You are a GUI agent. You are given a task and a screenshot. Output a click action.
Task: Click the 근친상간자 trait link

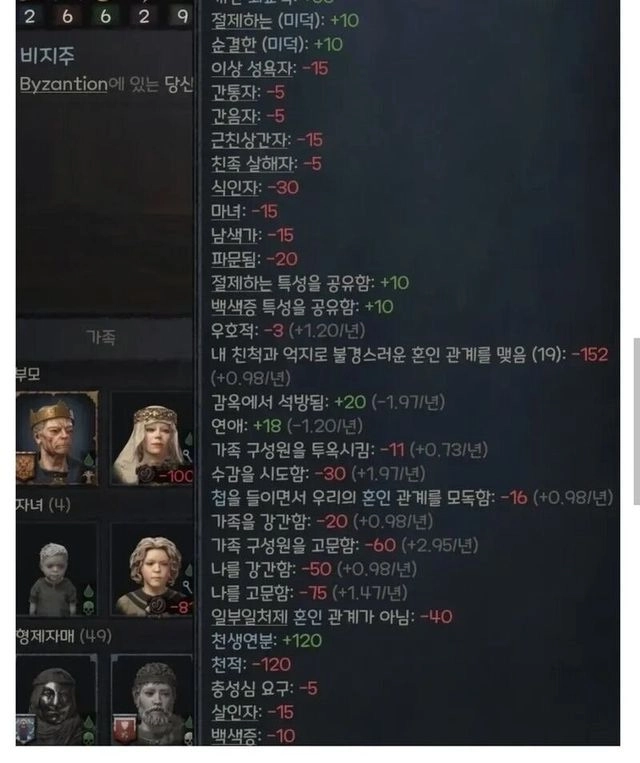click(251, 140)
